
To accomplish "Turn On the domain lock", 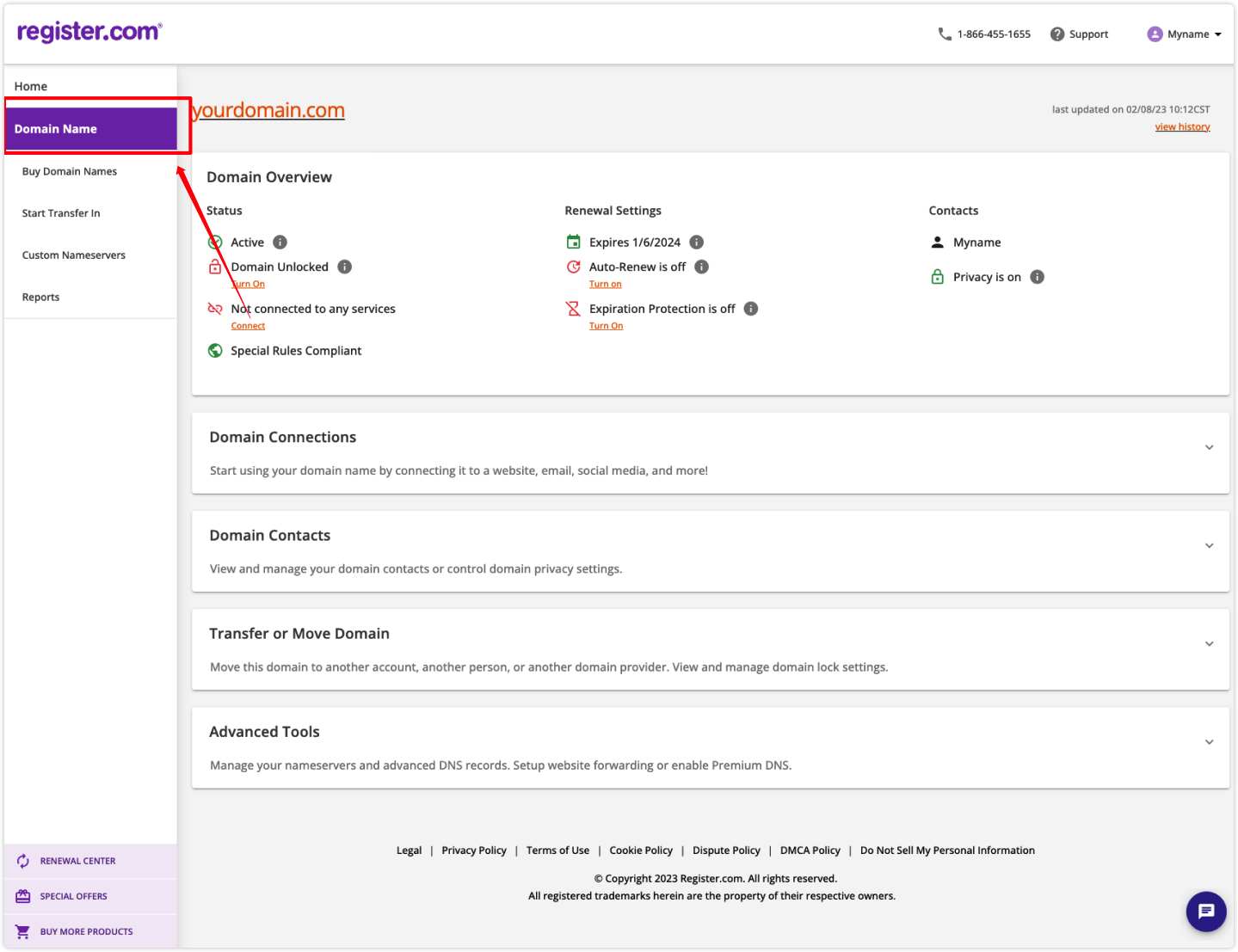I will 249,284.
